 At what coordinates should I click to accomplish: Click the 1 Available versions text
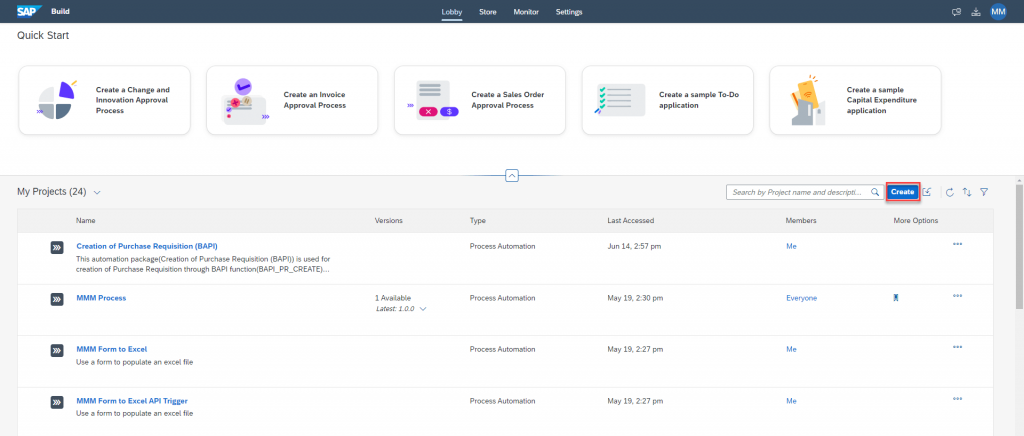[x=393, y=298]
